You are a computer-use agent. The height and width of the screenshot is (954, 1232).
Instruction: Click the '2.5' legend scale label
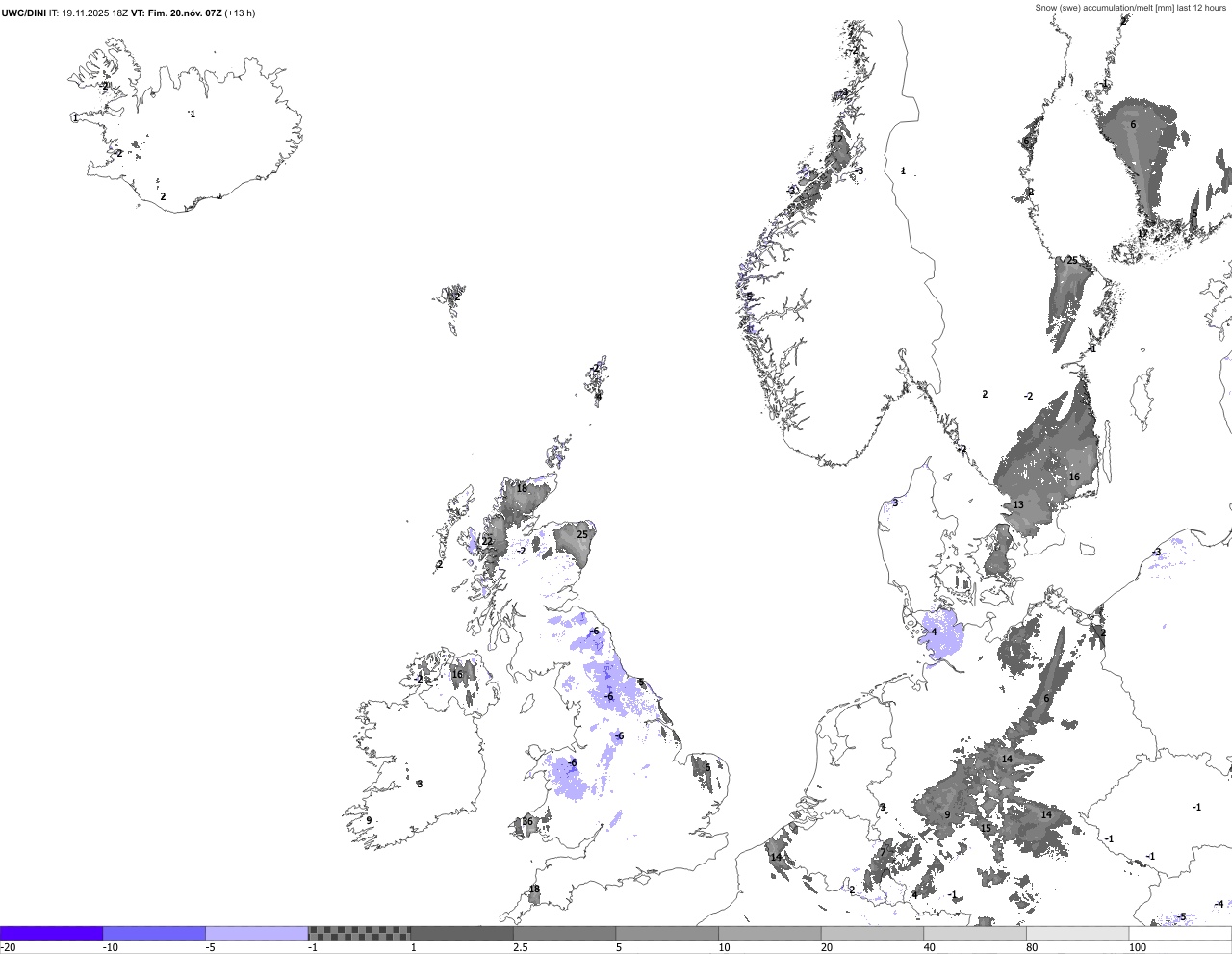(x=521, y=947)
